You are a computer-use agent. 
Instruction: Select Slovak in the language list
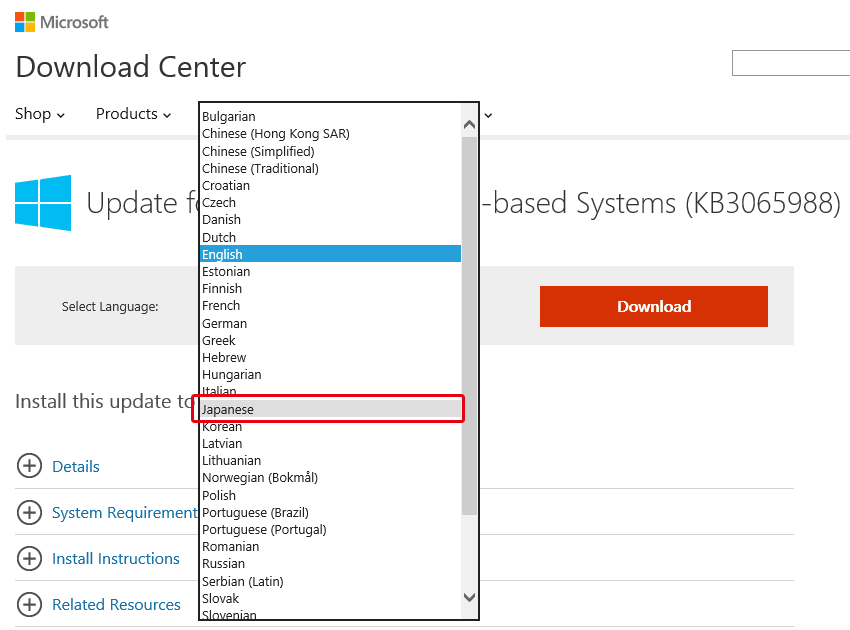click(331, 599)
